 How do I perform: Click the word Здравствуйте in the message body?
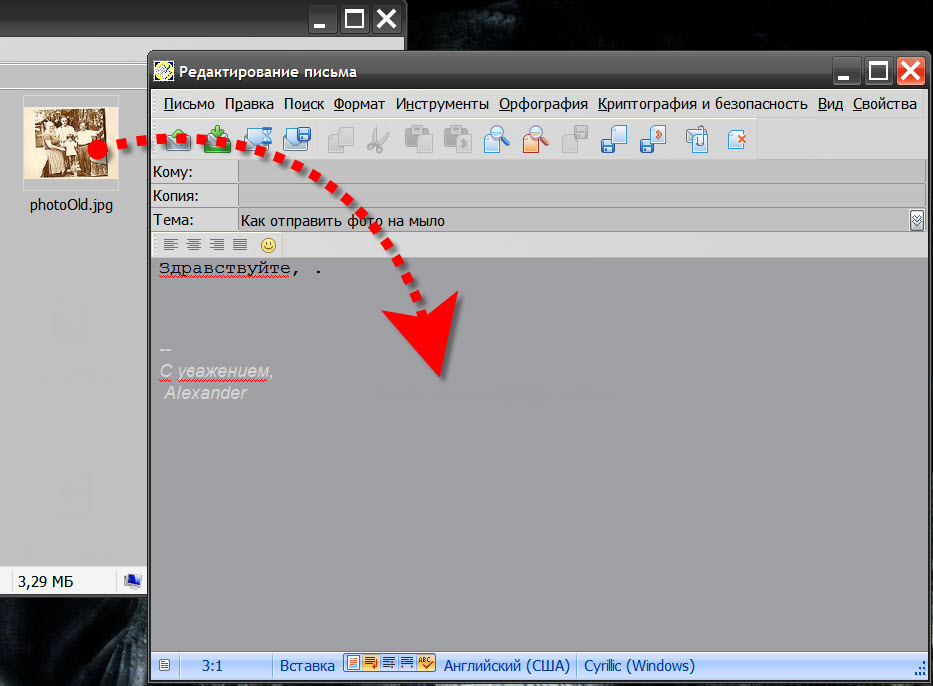pos(225,270)
